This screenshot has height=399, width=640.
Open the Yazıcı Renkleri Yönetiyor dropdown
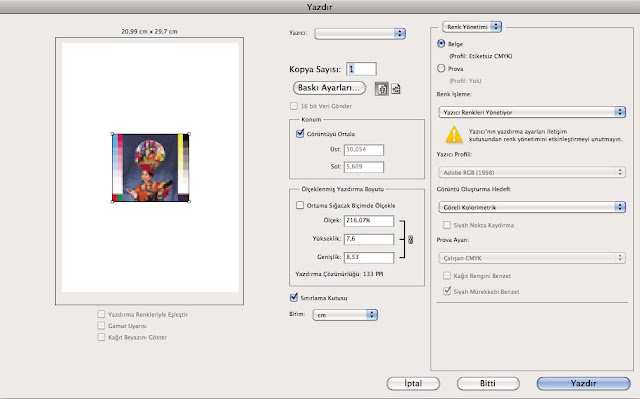pos(532,112)
